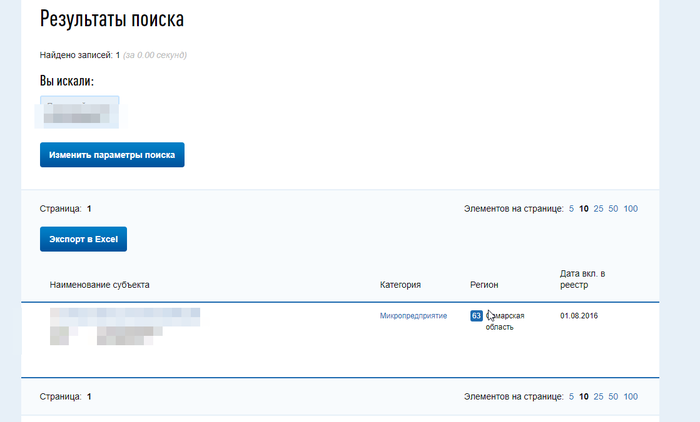Click the blurred search term tag under "Вы искали"
The image size is (700, 422).
78,111
